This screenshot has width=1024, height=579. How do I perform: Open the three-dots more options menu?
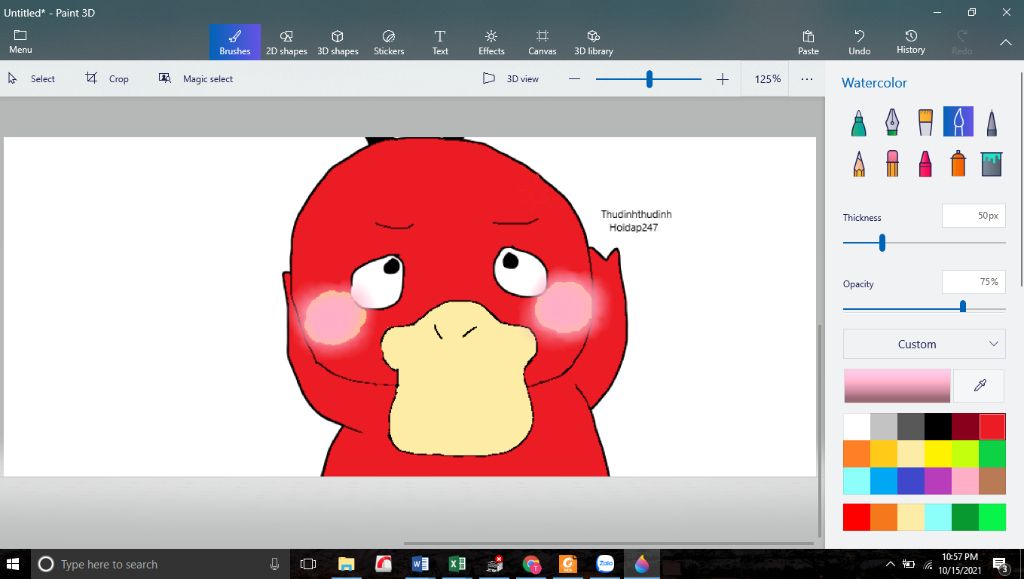[x=807, y=79]
